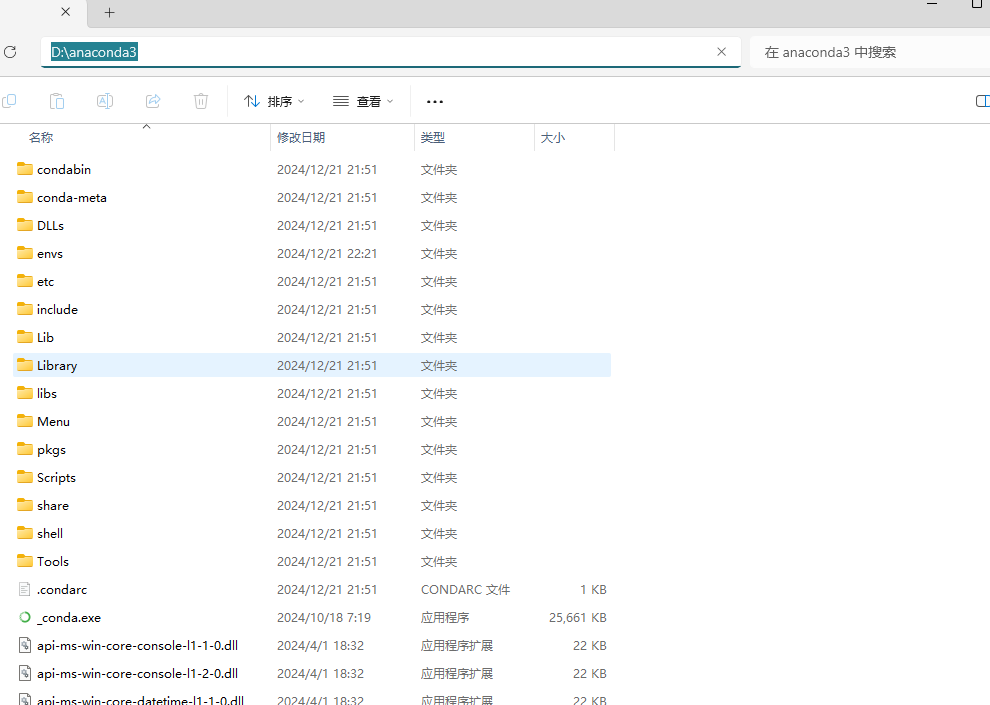Viewport: 990px width, 705px height.
Task: Click the 1 KB size of .condarc
Action: pos(593,589)
